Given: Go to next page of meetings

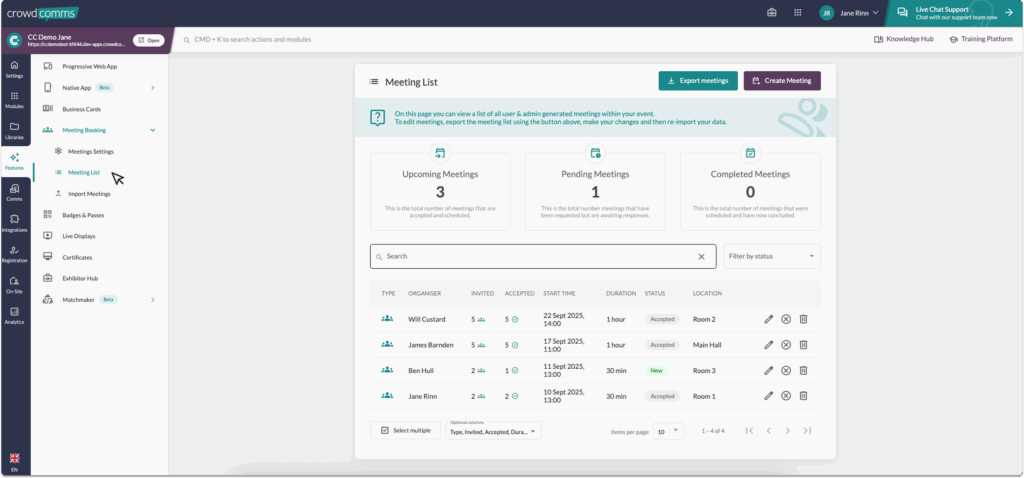Looking at the screenshot, I should pyautogui.click(x=788, y=430).
